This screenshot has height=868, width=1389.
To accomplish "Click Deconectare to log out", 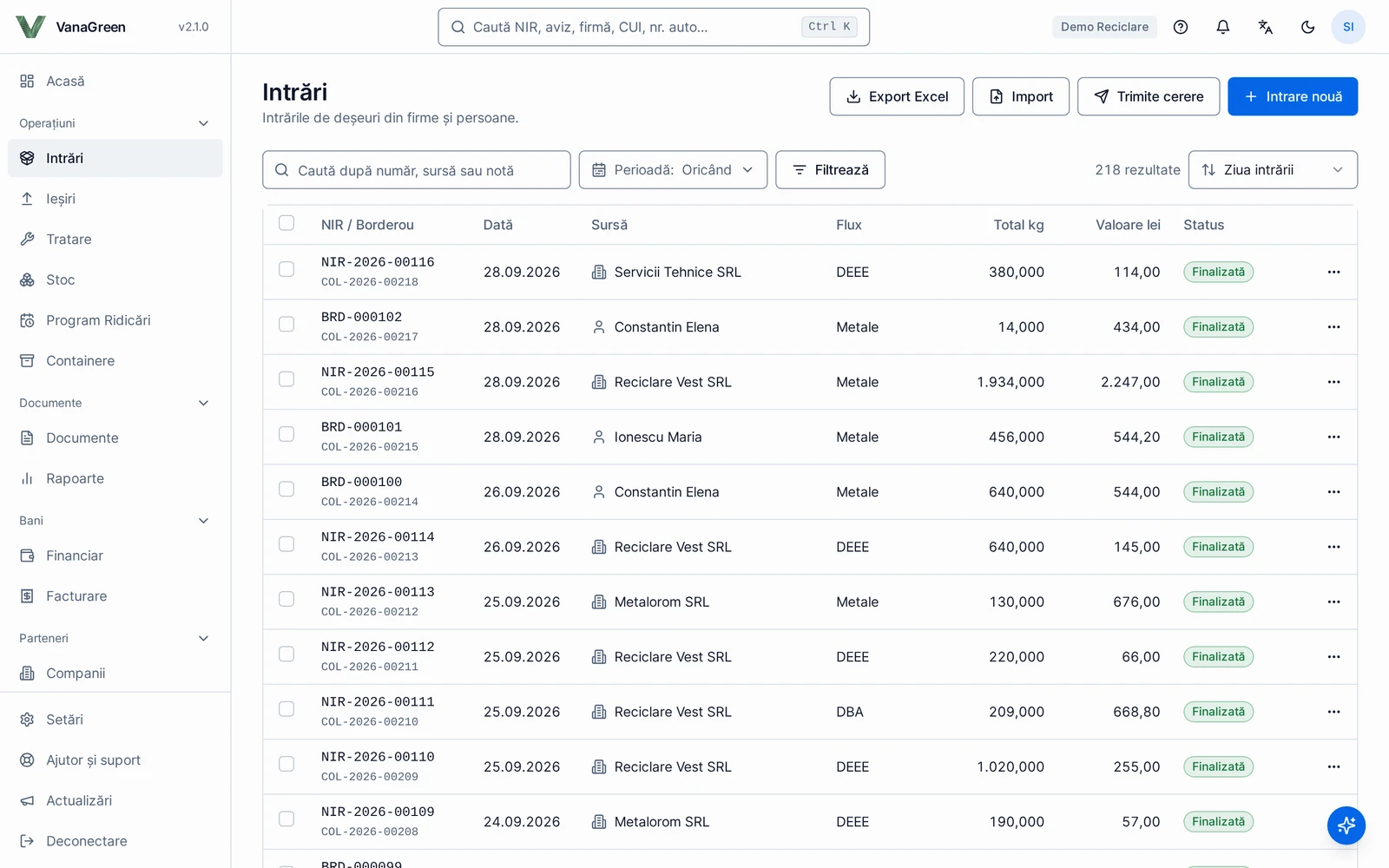I will click(115, 841).
